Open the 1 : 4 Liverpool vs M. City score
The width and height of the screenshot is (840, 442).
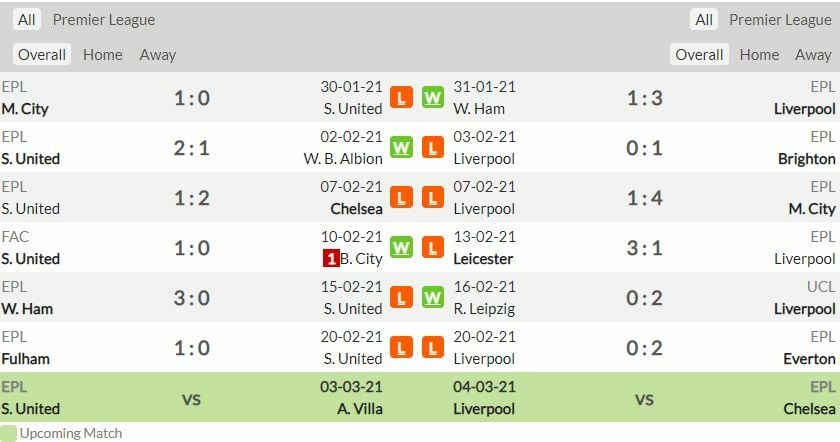(644, 198)
